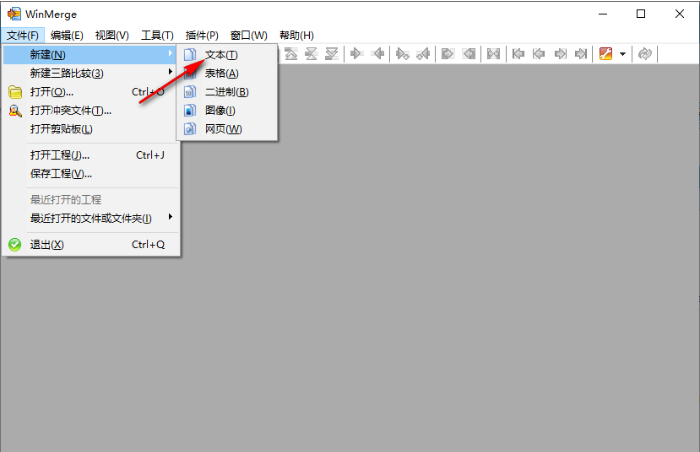Open the 编辑(E) menu
The image size is (700, 452).
point(67,35)
